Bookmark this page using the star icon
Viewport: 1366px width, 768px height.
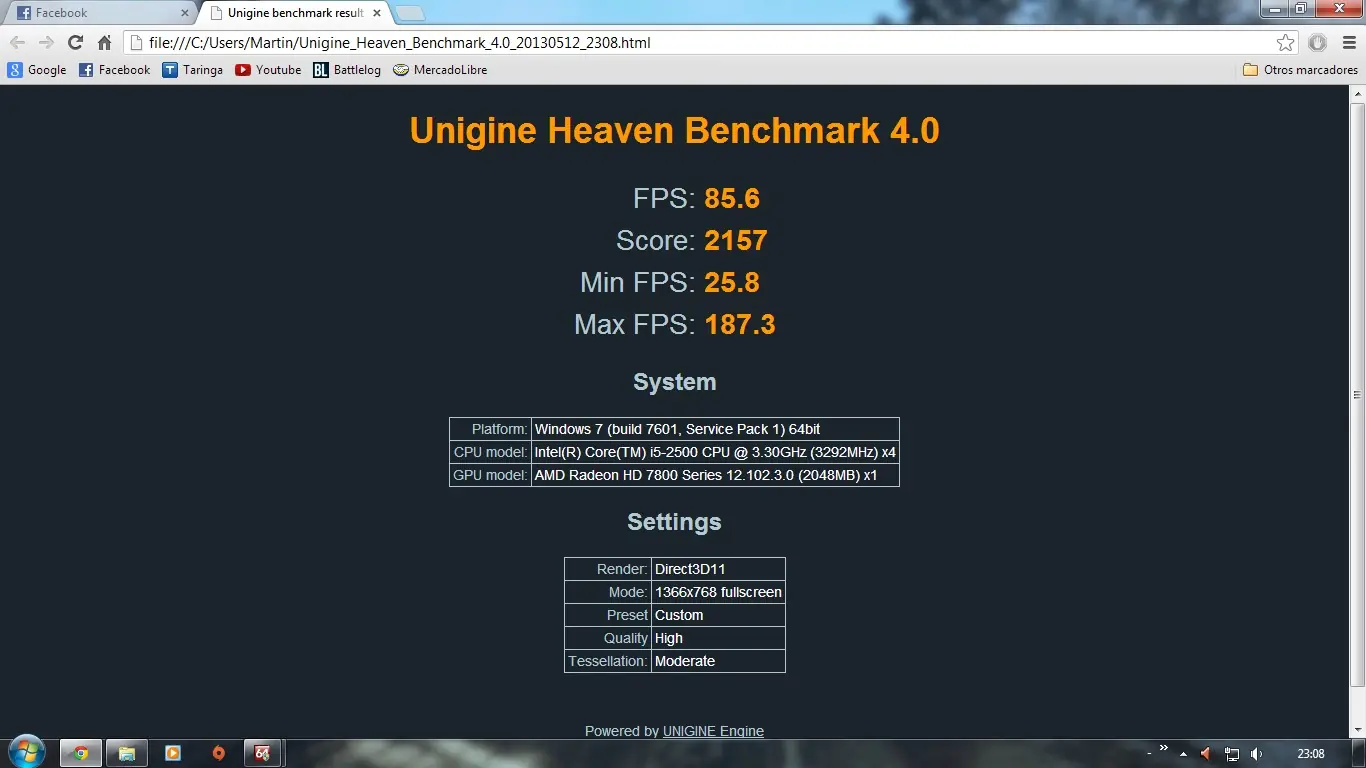[x=1287, y=43]
